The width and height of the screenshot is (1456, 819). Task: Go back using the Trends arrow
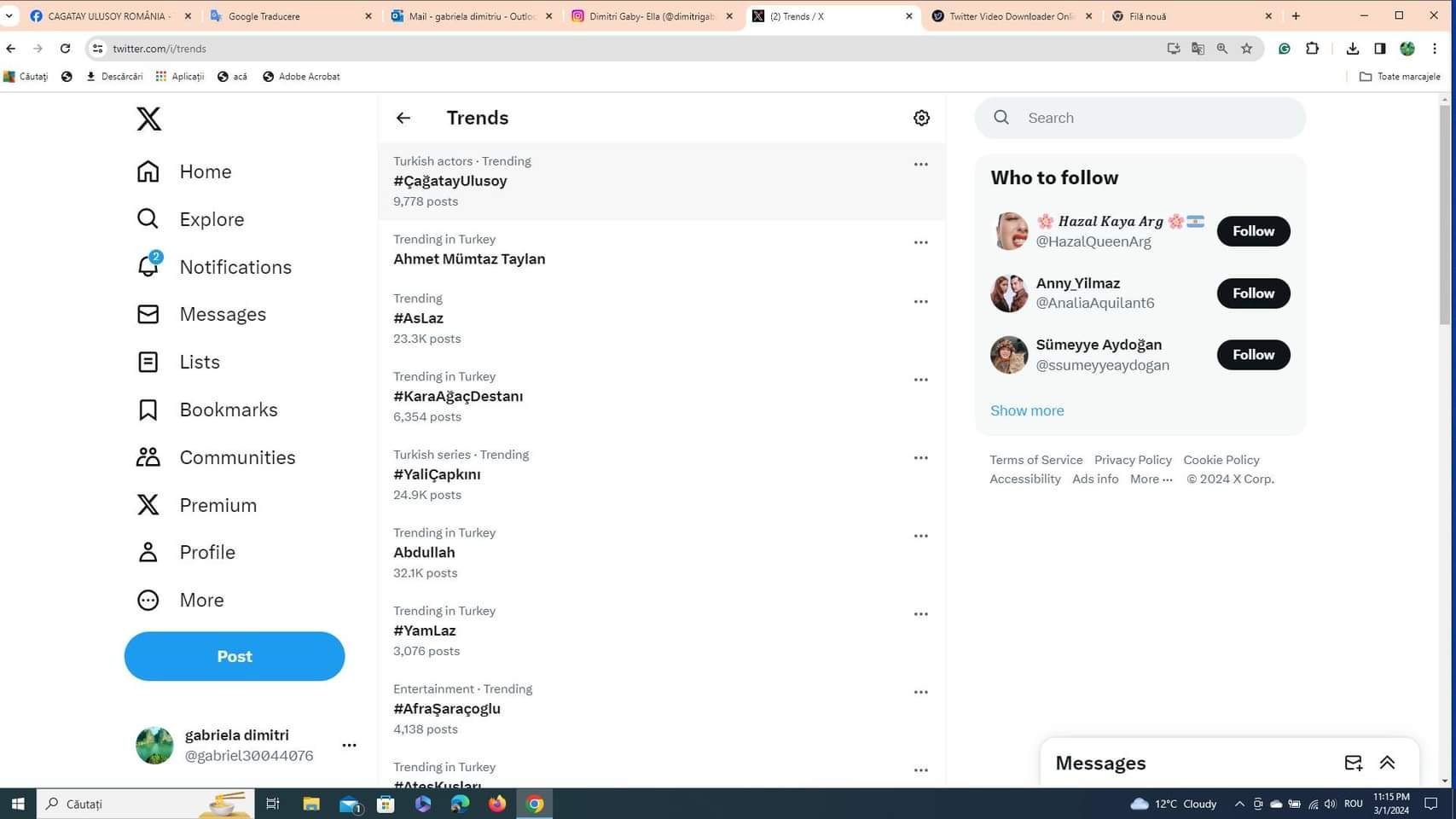(403, 118)
